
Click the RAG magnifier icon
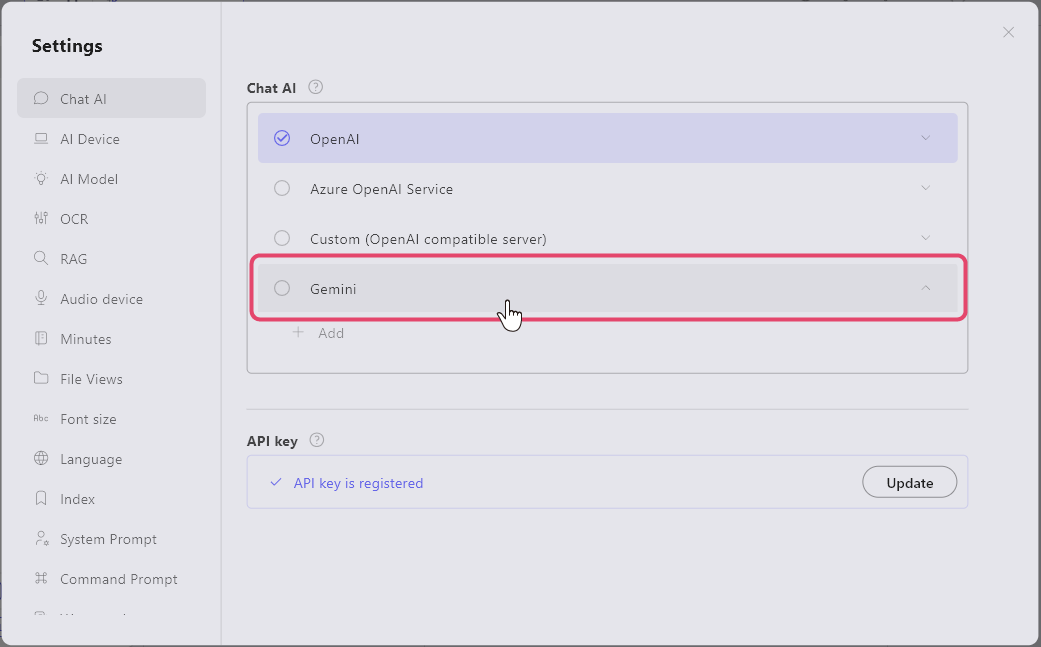point(41,259)
